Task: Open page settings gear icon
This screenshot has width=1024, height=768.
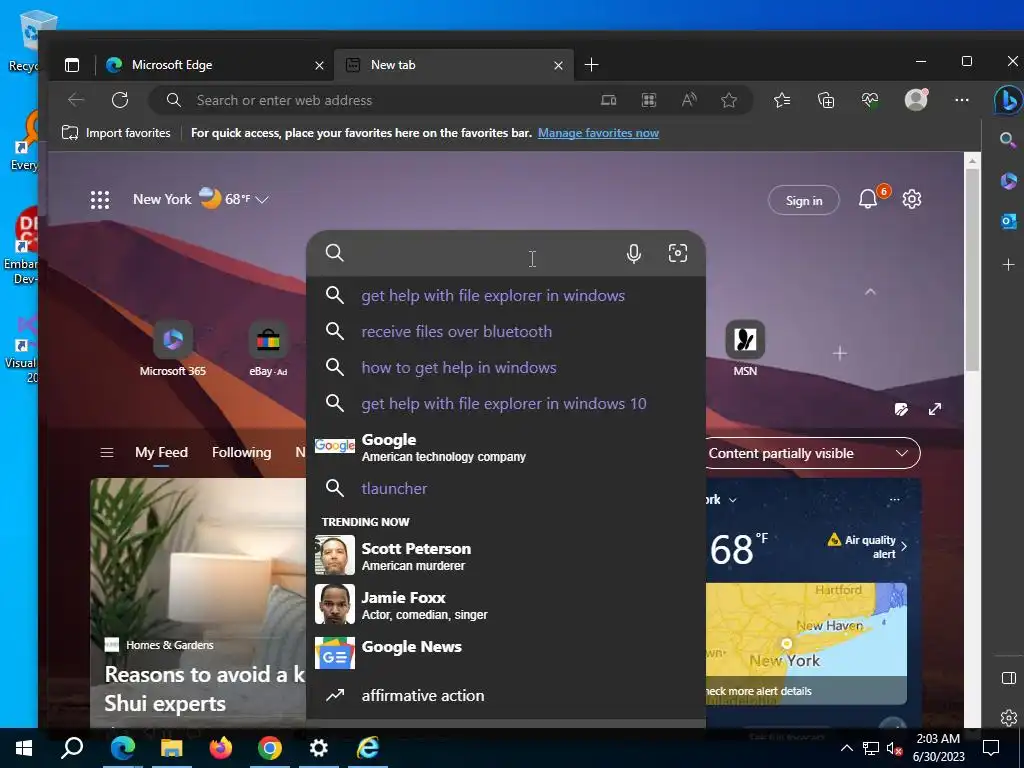Action: pos(912,199)
